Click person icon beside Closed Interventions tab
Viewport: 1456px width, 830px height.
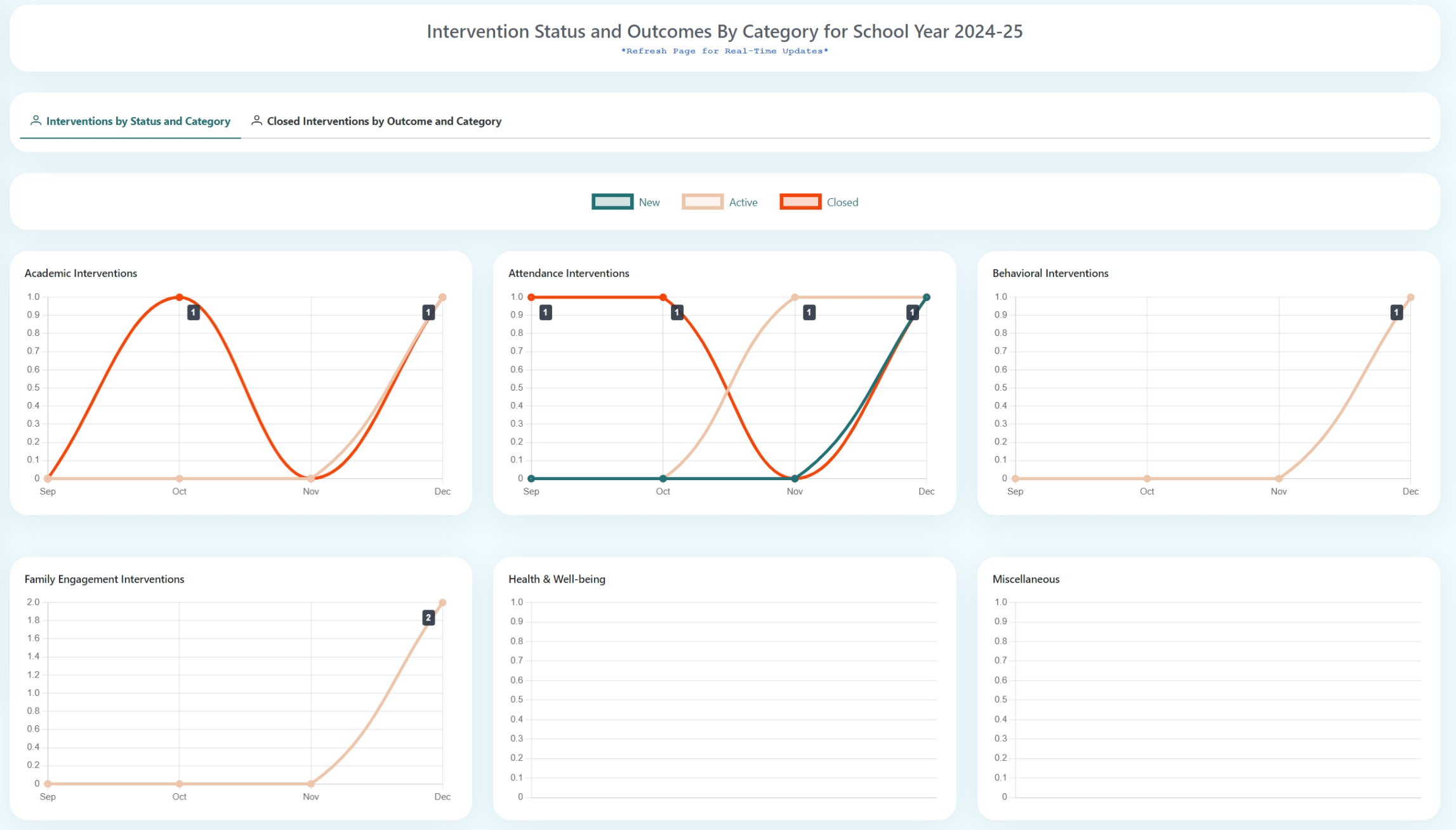(256, 120)
